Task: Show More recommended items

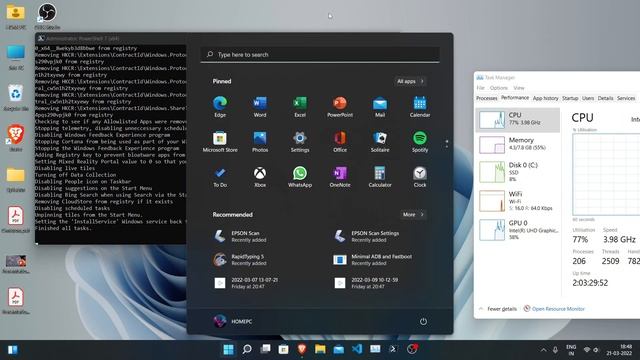Action: [x=413, y=214]
